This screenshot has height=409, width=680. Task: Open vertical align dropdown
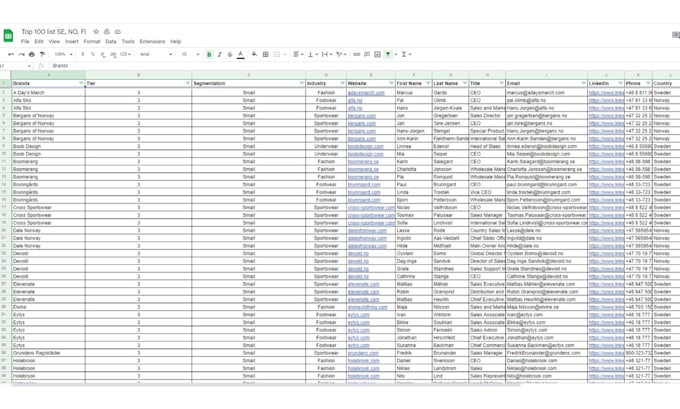click(x=312, y=54)
